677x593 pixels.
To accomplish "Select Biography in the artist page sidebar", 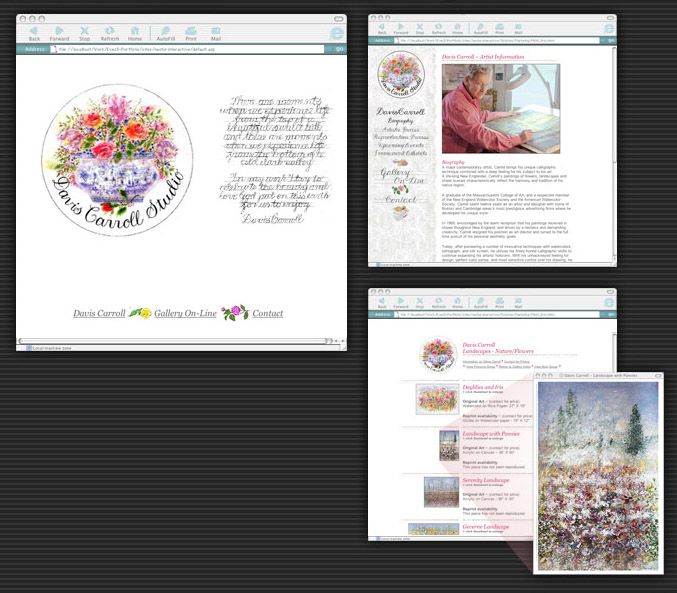I will [x=400, y=121].
